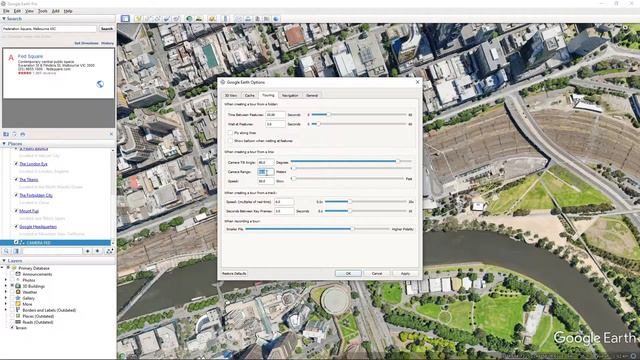Toggle the Roads (Outdated) layer checkbox
Viewport: 640px width, 360px height.
click(12, 322)
